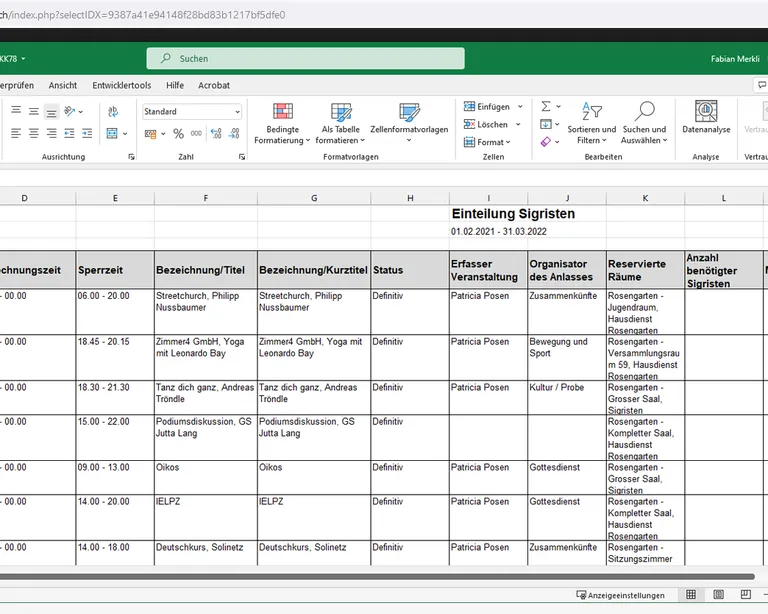Click the Clear eraser icon

coord(546,142)
